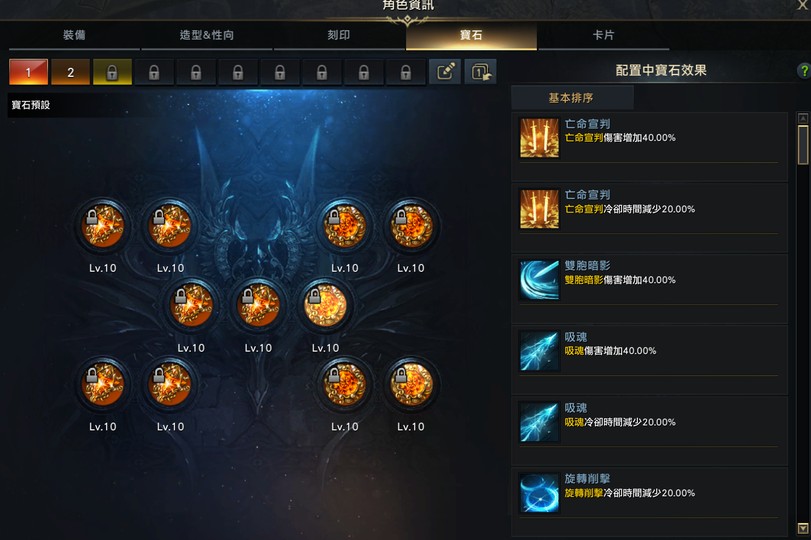Close the 角色資訊 window
This screenshot has width=811, height=540.
pos(803,5)
